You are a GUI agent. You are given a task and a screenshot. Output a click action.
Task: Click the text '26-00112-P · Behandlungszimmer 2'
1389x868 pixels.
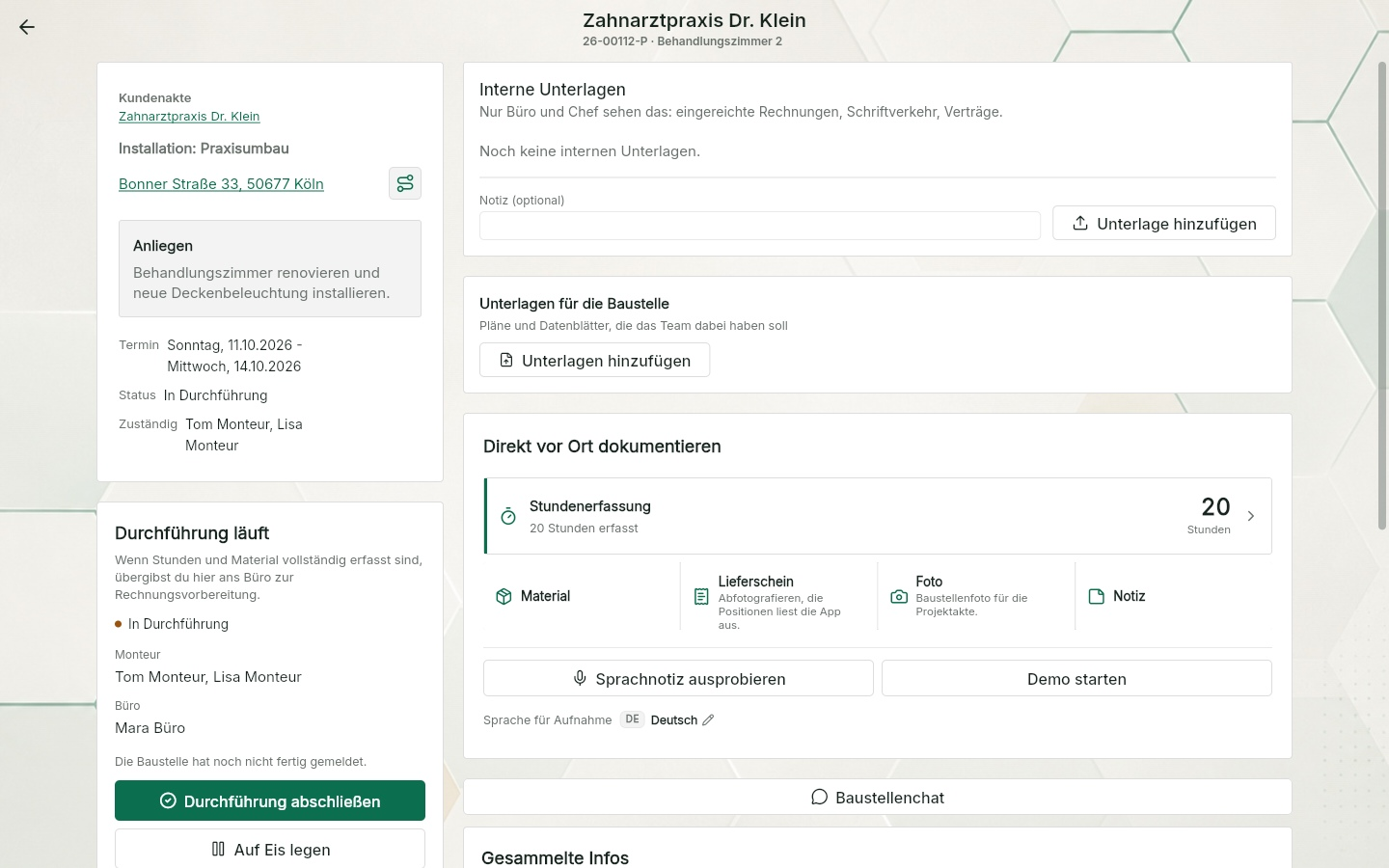click(x=682, y=41)
